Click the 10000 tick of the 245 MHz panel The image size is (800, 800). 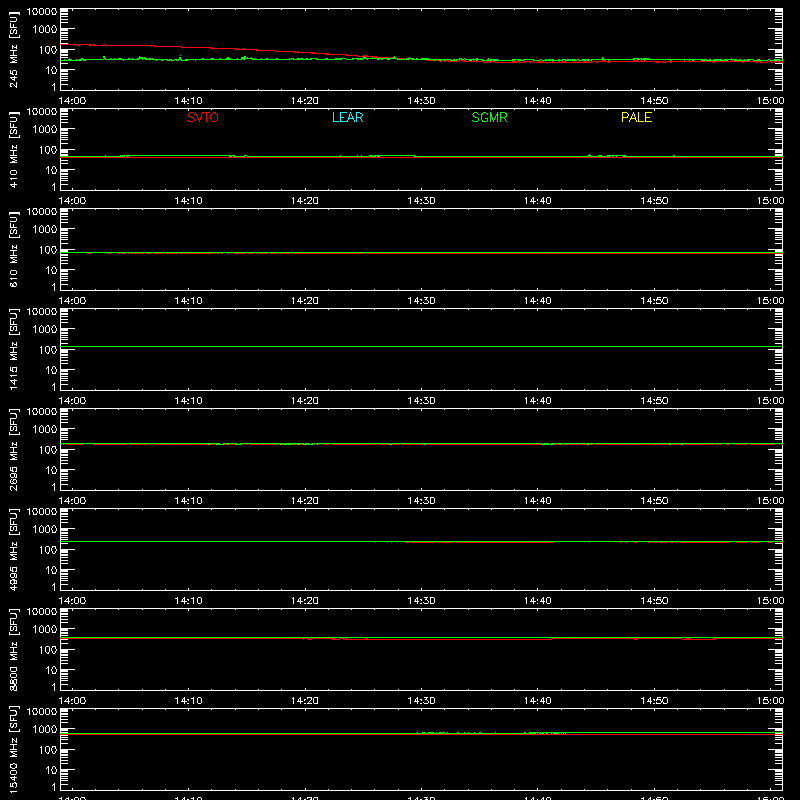tap(42, 12)
